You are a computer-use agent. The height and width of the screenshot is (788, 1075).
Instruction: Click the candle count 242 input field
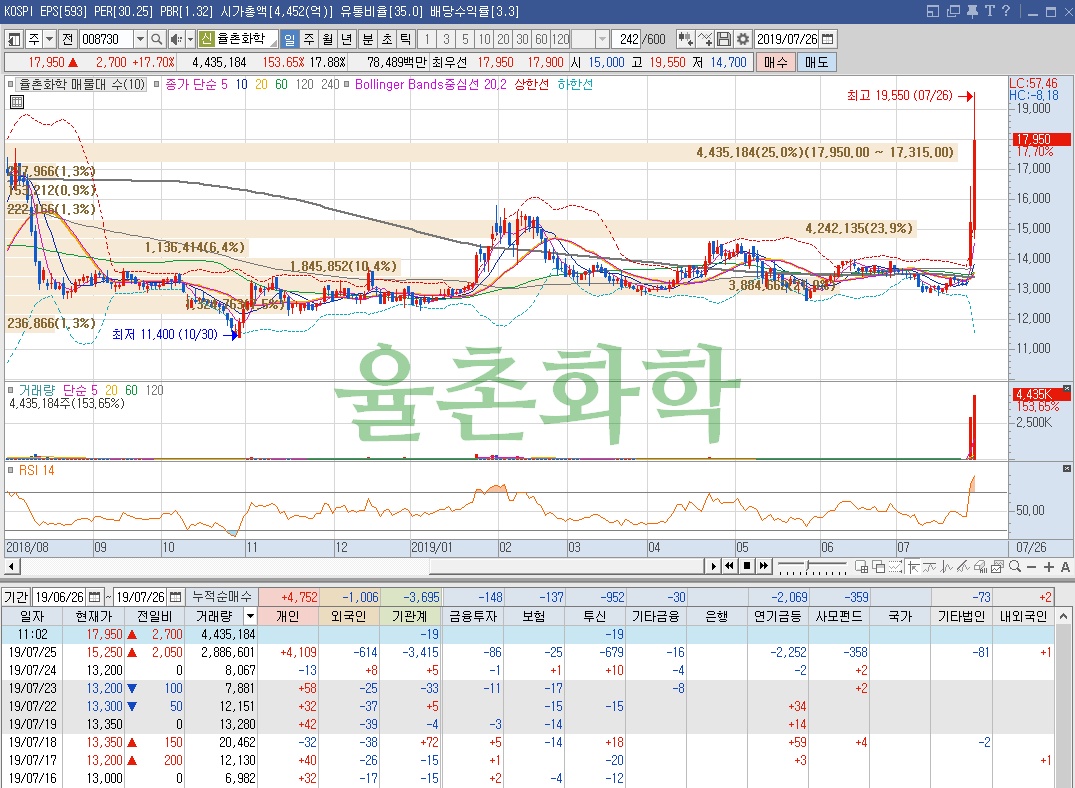coord(627,39)
